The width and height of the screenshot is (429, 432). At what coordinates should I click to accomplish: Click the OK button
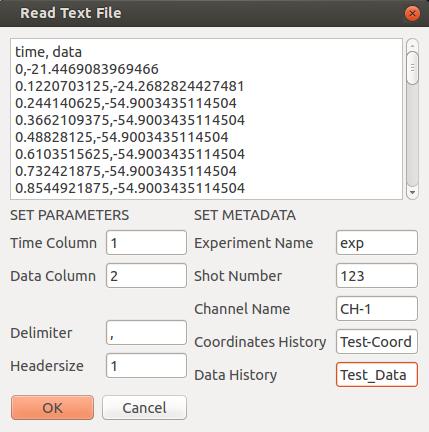[52, 407]
